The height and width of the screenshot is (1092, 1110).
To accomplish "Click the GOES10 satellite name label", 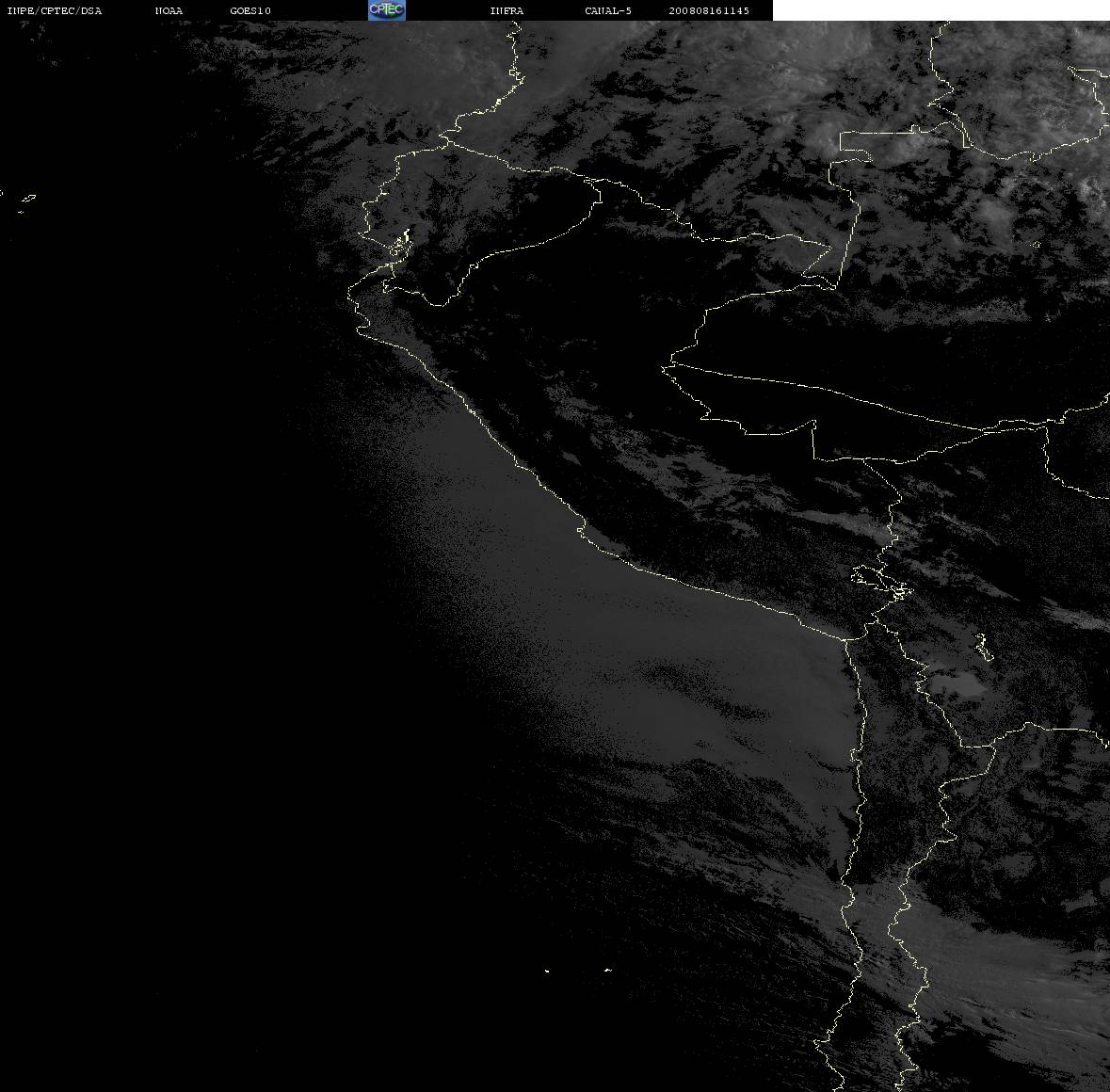I will [250, 10].
